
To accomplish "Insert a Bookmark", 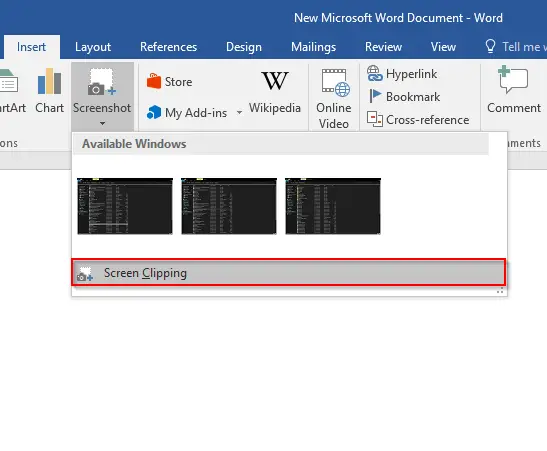I will pyautogui.click(x=405, y=97).
